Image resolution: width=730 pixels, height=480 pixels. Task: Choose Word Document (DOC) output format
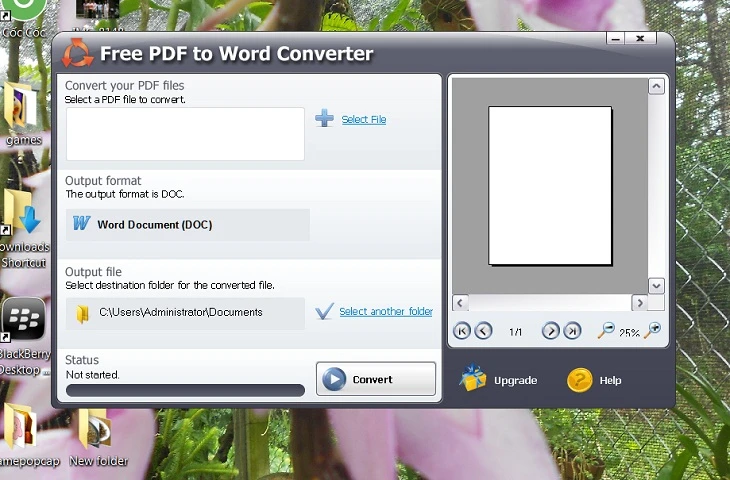point(188,225)
